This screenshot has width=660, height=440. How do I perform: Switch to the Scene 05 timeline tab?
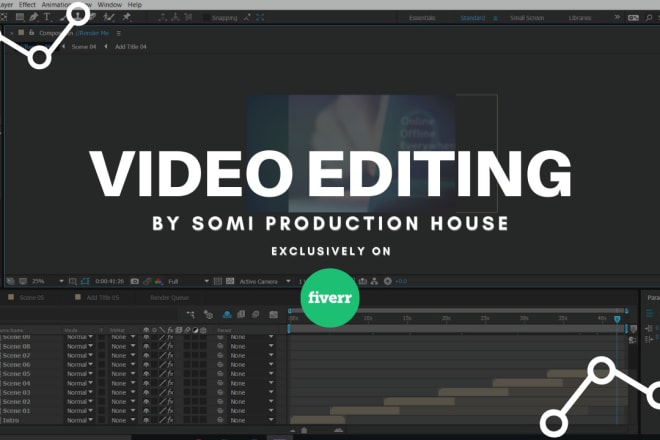point(32,298)
